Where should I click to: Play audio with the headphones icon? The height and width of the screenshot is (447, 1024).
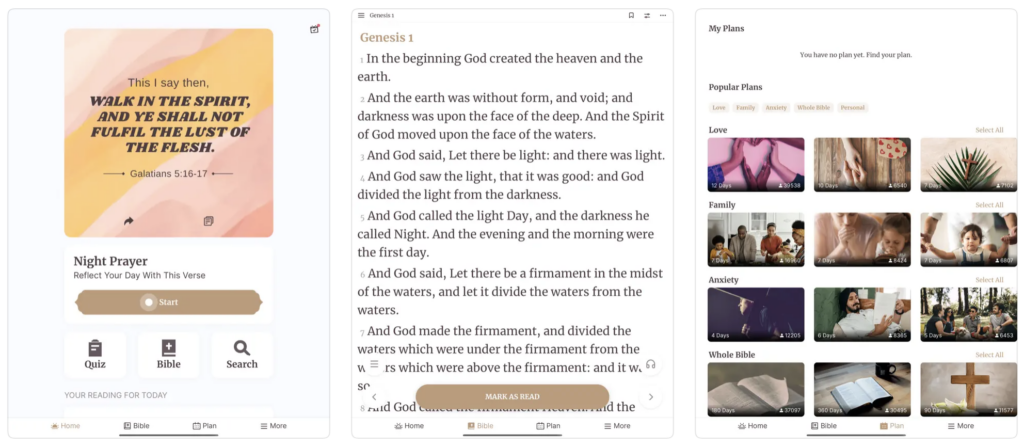(x=651, y=364)
